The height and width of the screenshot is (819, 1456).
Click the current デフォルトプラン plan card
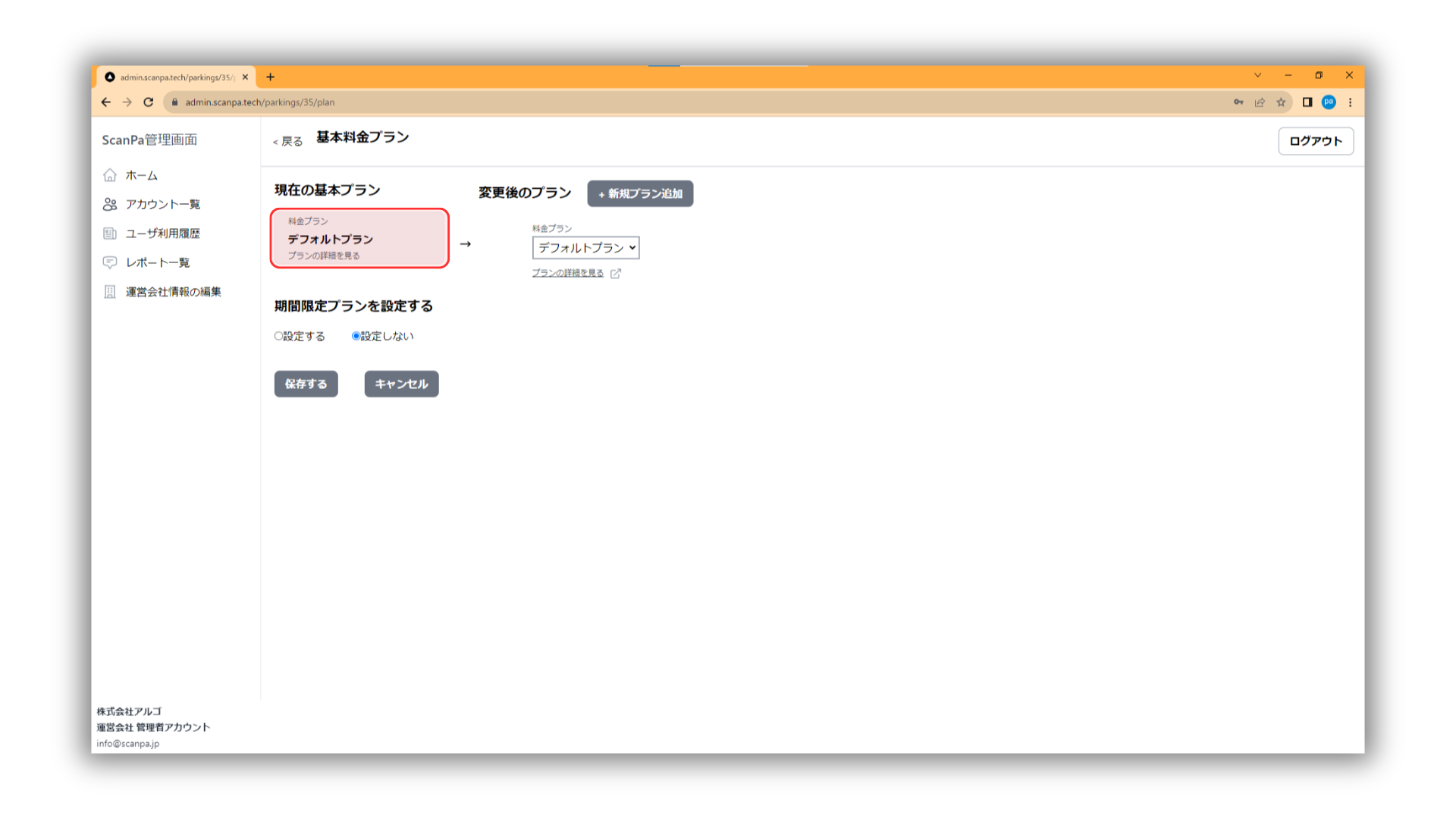359,238
